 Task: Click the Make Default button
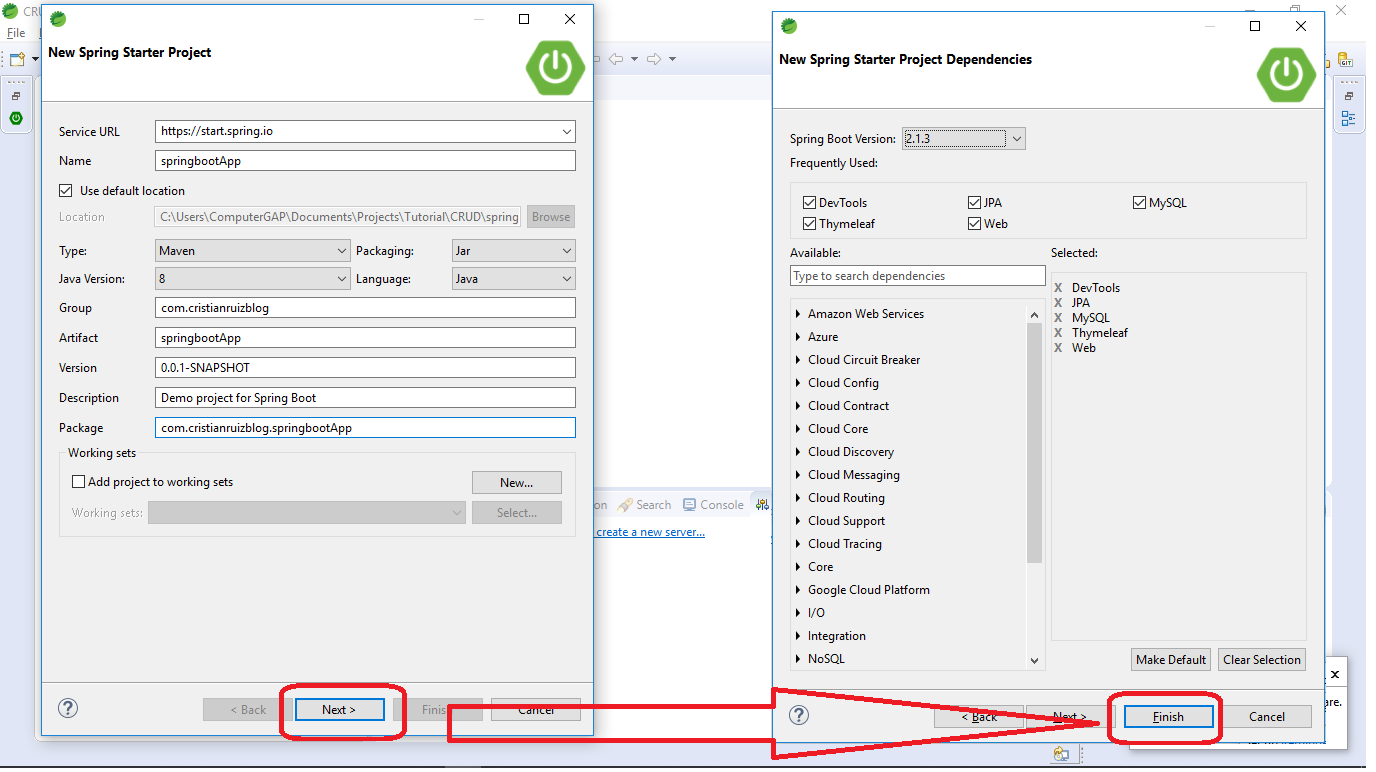tap(1171, 660)
